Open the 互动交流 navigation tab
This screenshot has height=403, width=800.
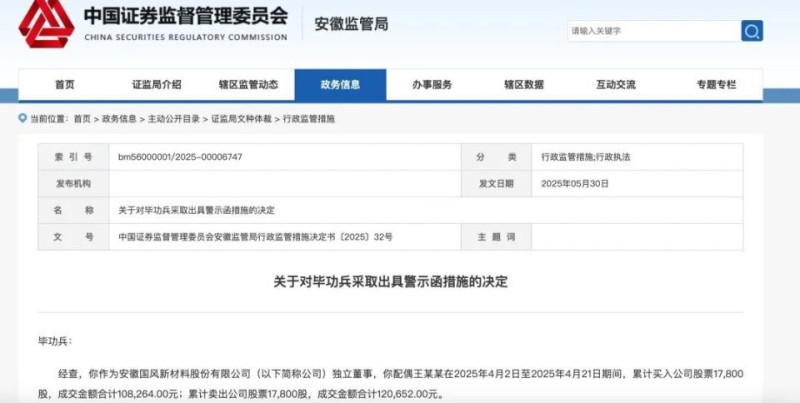(x=616, y=85)
